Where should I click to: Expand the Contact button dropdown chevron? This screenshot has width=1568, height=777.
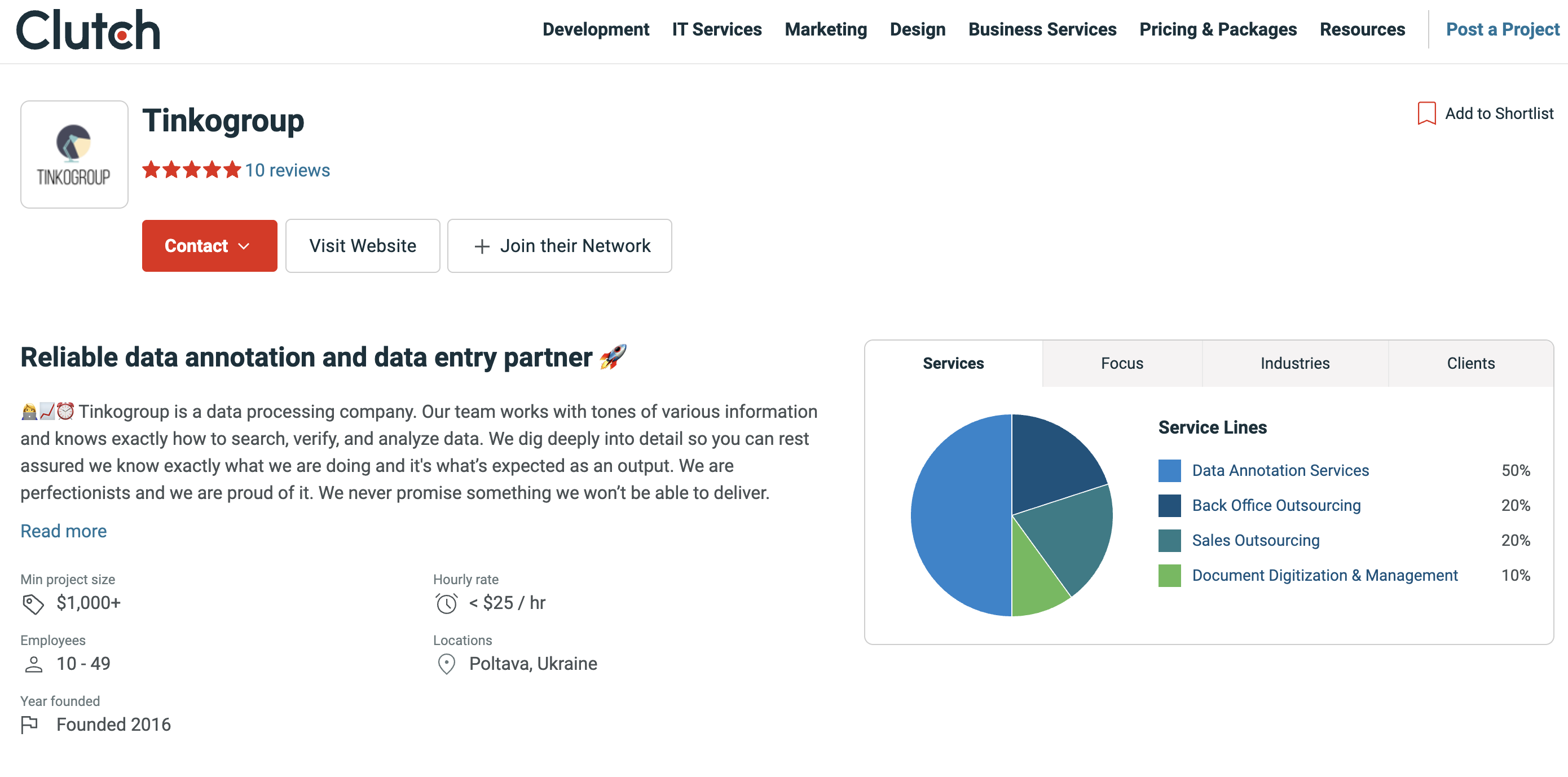point(244,246)
